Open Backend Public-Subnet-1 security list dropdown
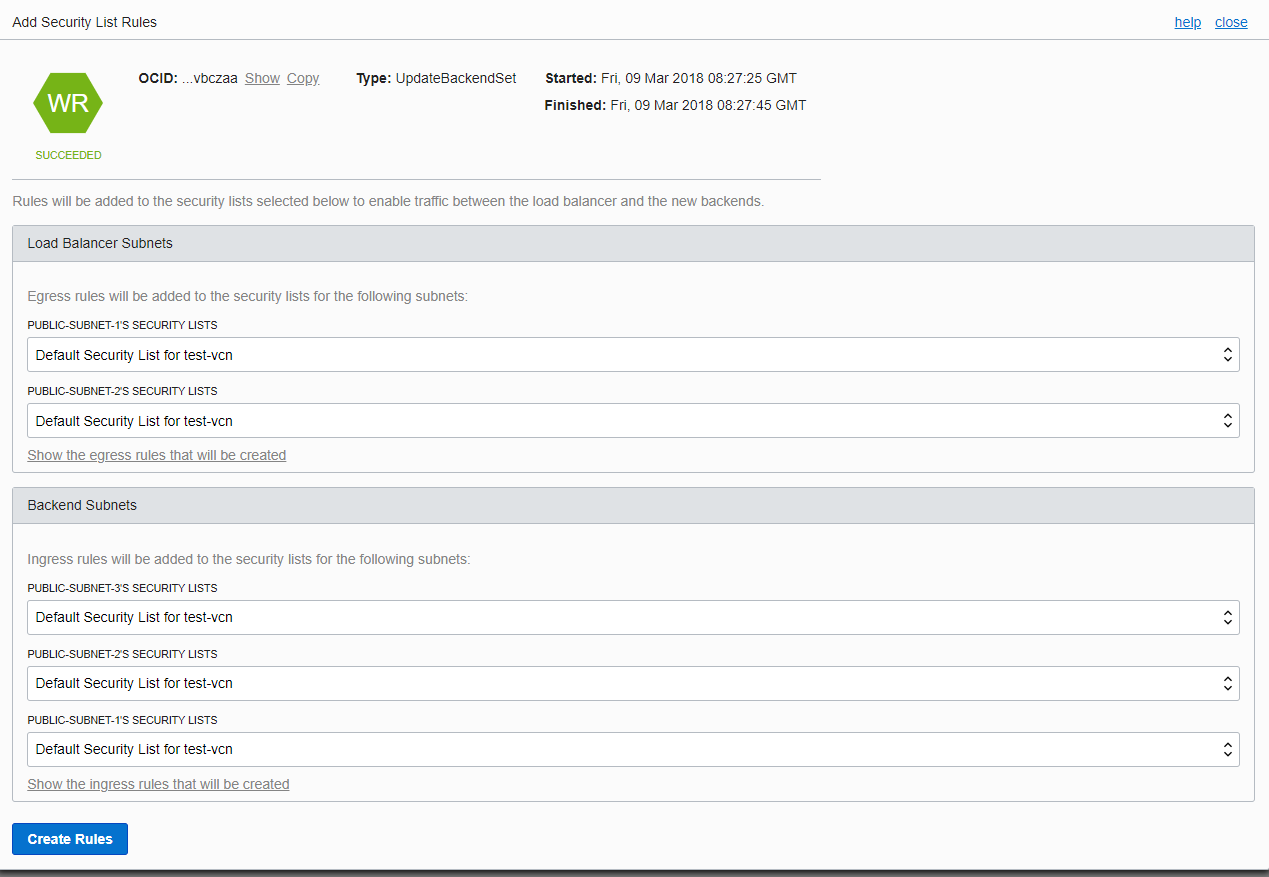This screenshot has width=1269, height=877. click(633, 749)
